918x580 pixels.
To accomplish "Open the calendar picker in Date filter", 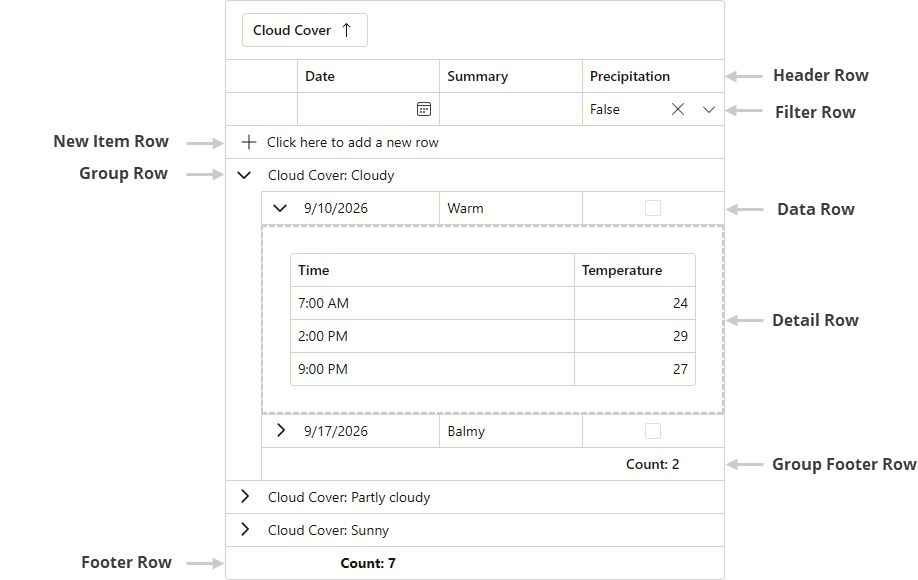I will pyautogui.click(x=424, y=109).
